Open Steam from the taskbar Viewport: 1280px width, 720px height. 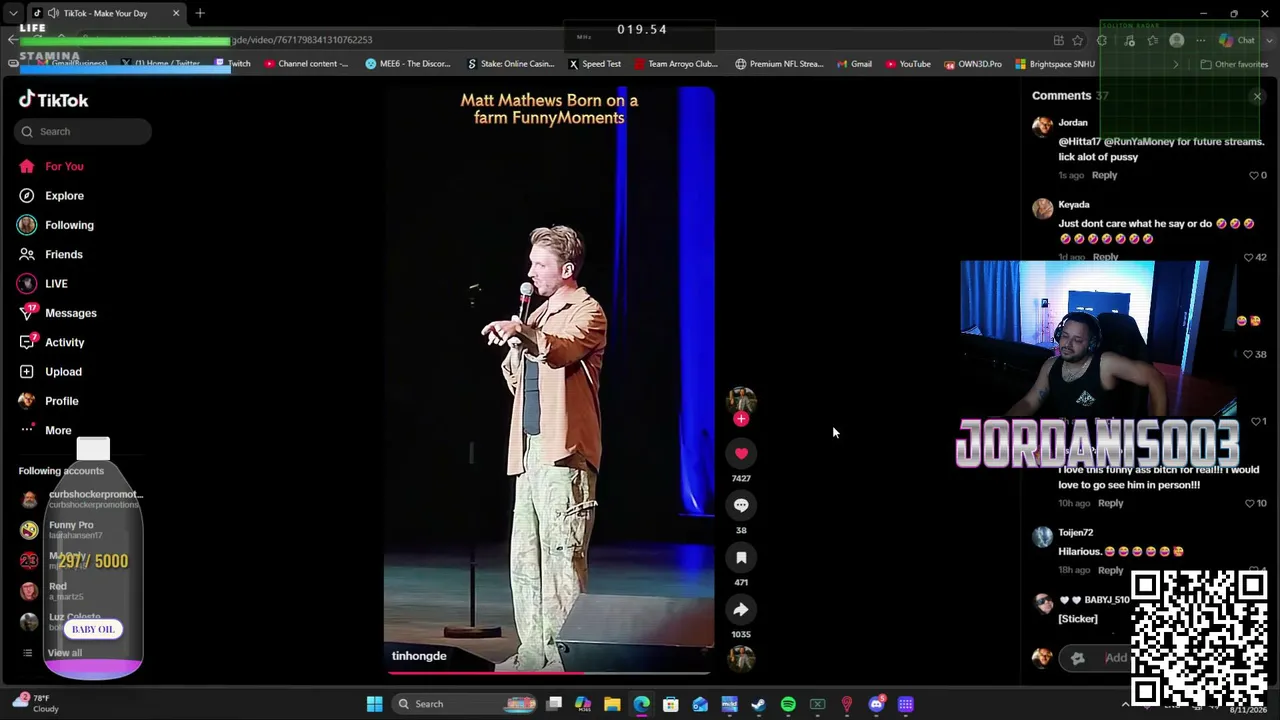point(759,704)
